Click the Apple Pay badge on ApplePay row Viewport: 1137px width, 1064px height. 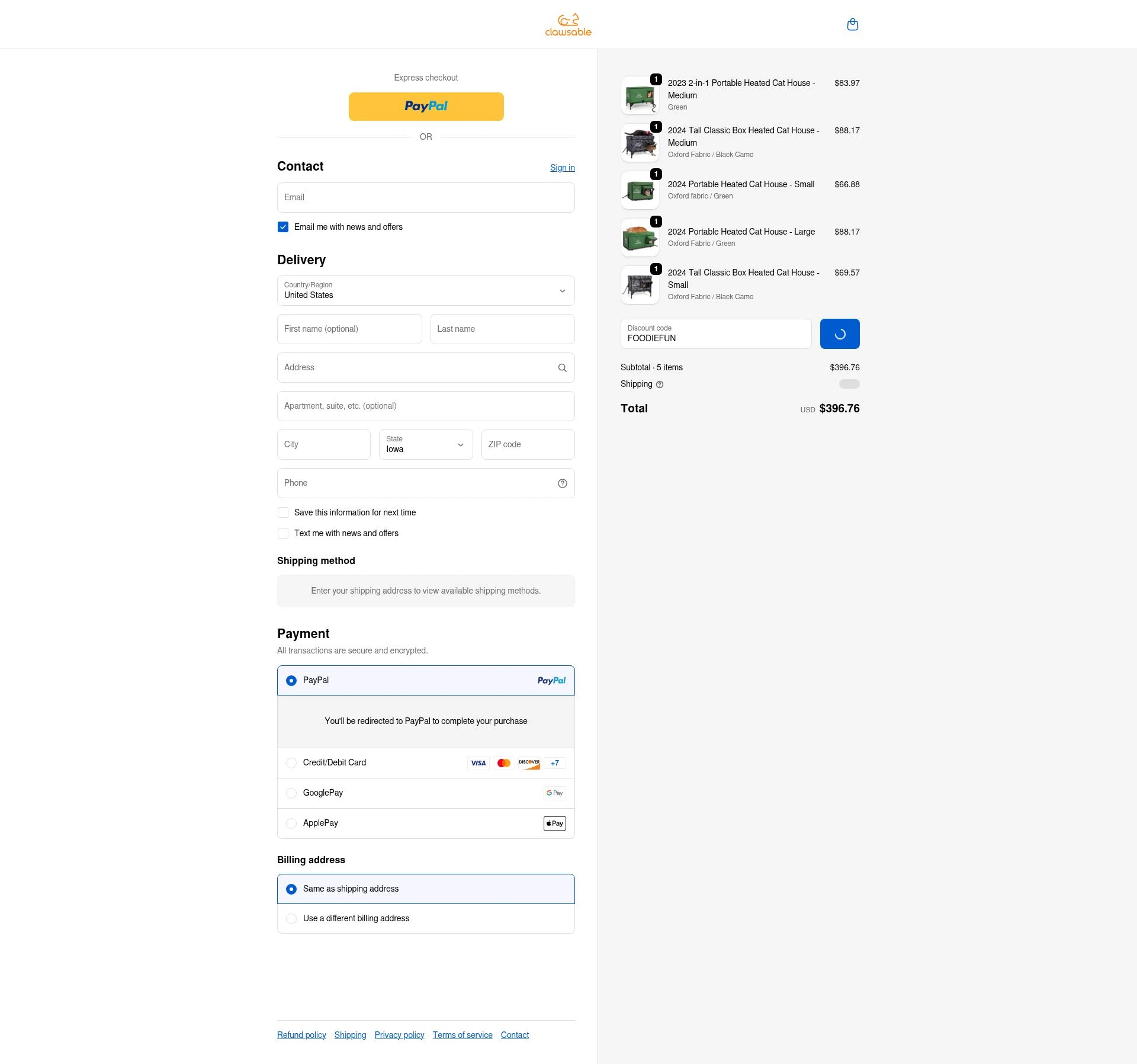coord(554,823)
